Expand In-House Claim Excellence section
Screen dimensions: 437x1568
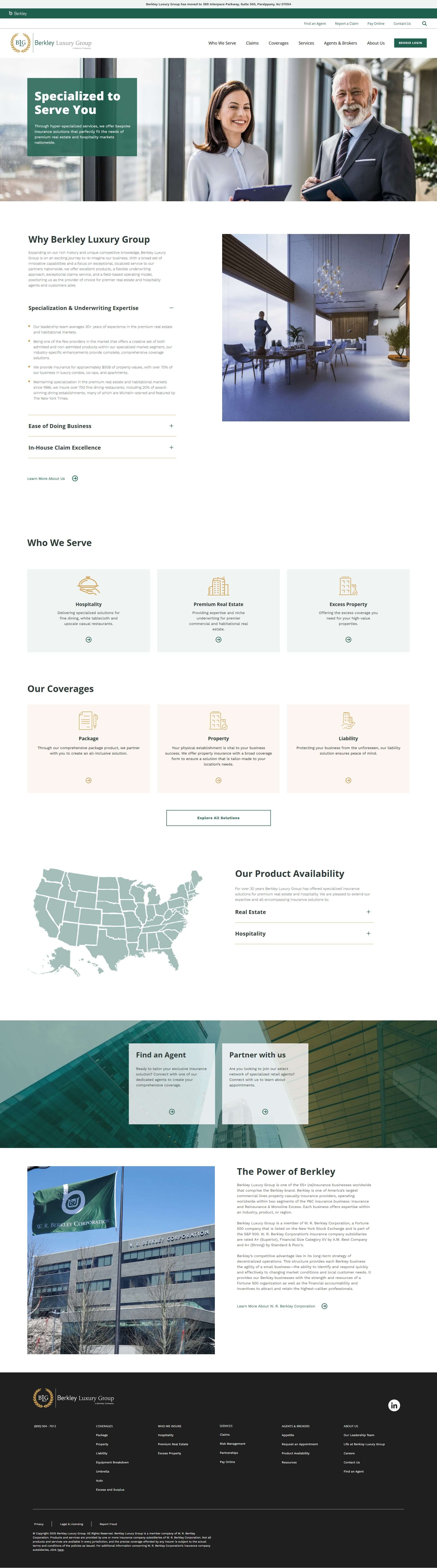pyautogui.click(x=171, y=447)
